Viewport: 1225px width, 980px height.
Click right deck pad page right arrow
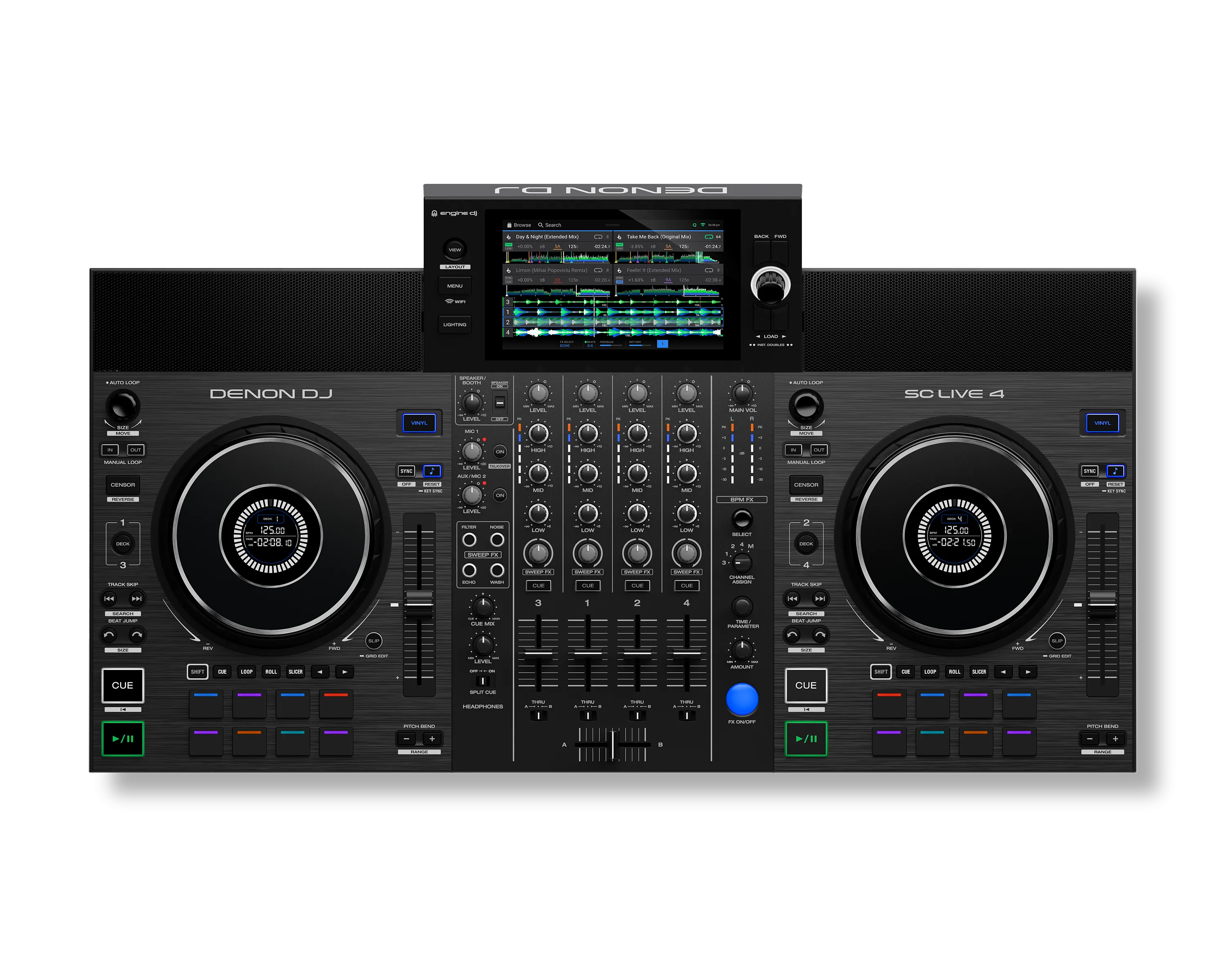[x=1028, y=672]
